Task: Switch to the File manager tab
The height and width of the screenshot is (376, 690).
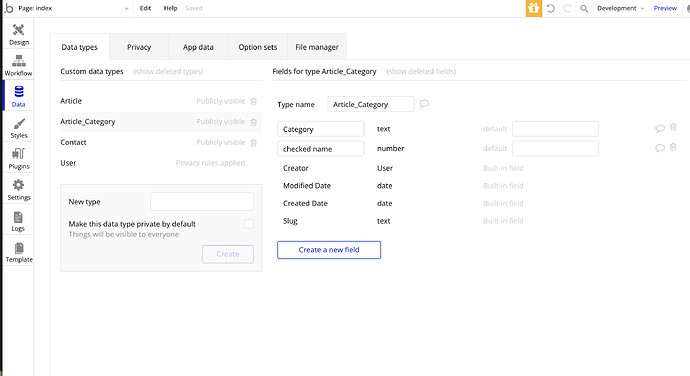Action: pos(317,47)
